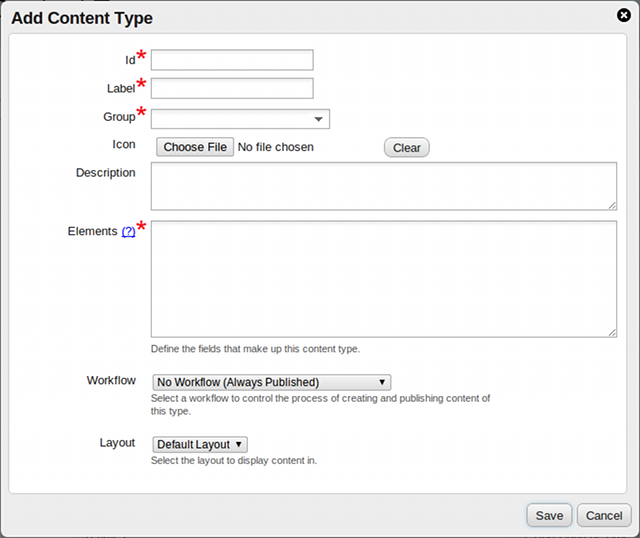Open the Elements (?) help link
640x538 pixels.
point(128,231)
